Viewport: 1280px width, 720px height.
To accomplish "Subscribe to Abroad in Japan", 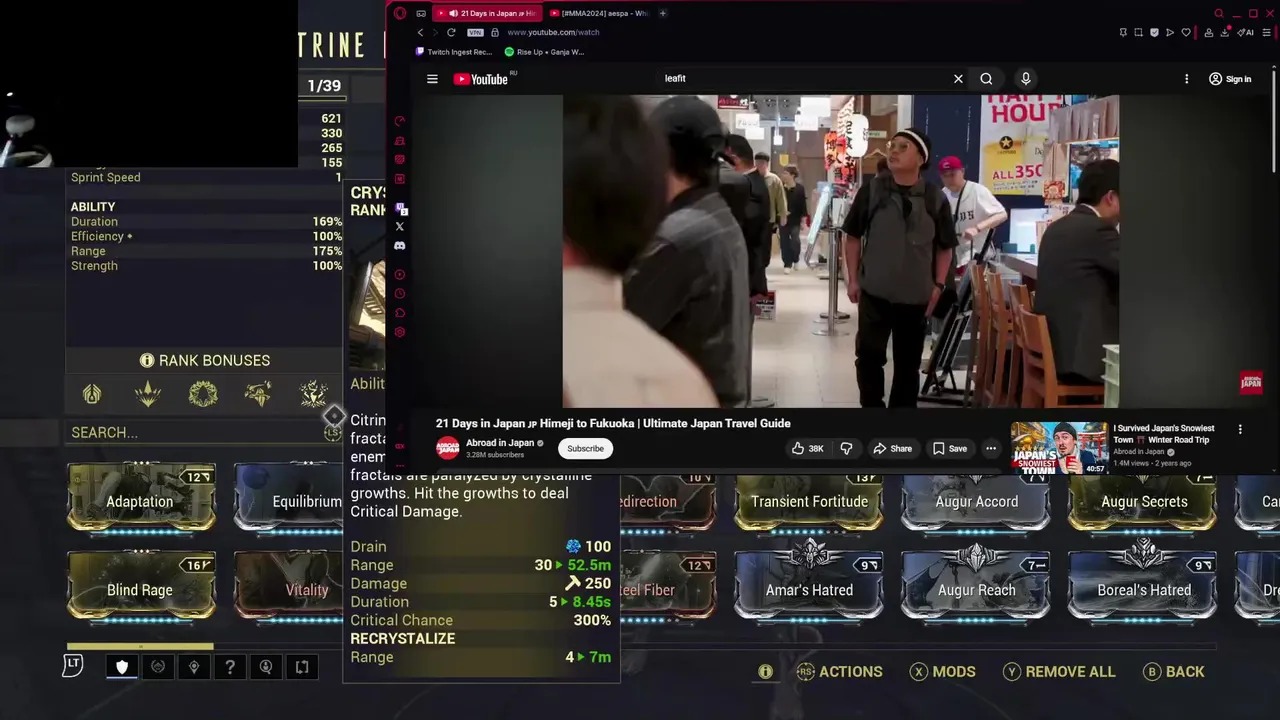I will (585, 448).
